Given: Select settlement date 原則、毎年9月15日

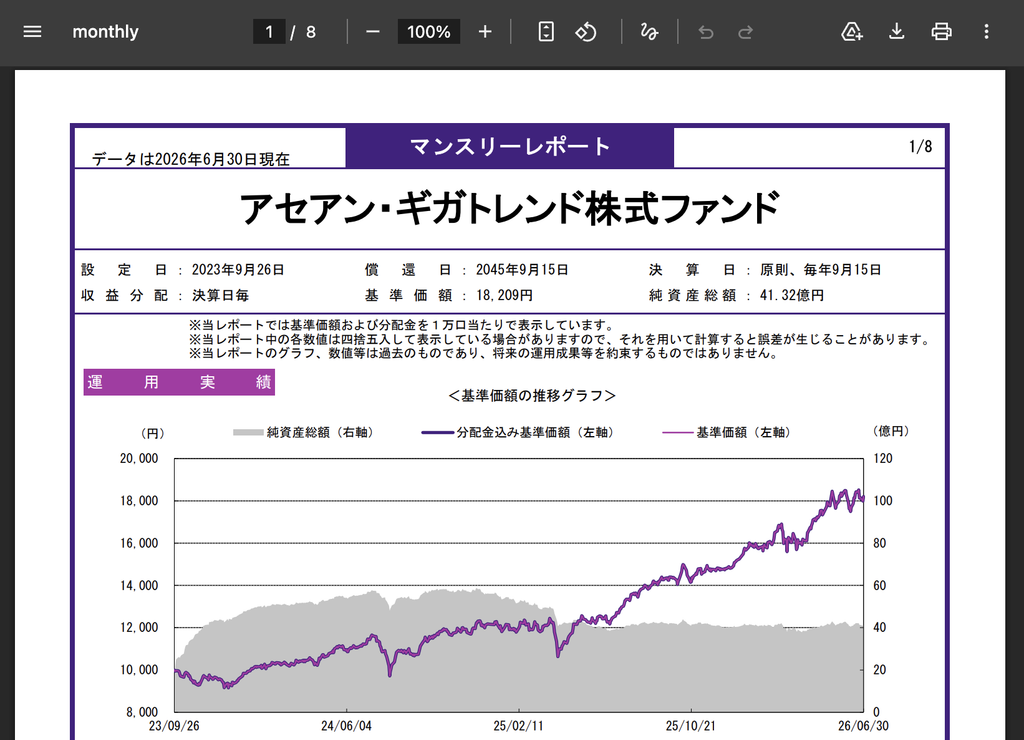Looking at the screenshot, I should click(x=821, y=270).
